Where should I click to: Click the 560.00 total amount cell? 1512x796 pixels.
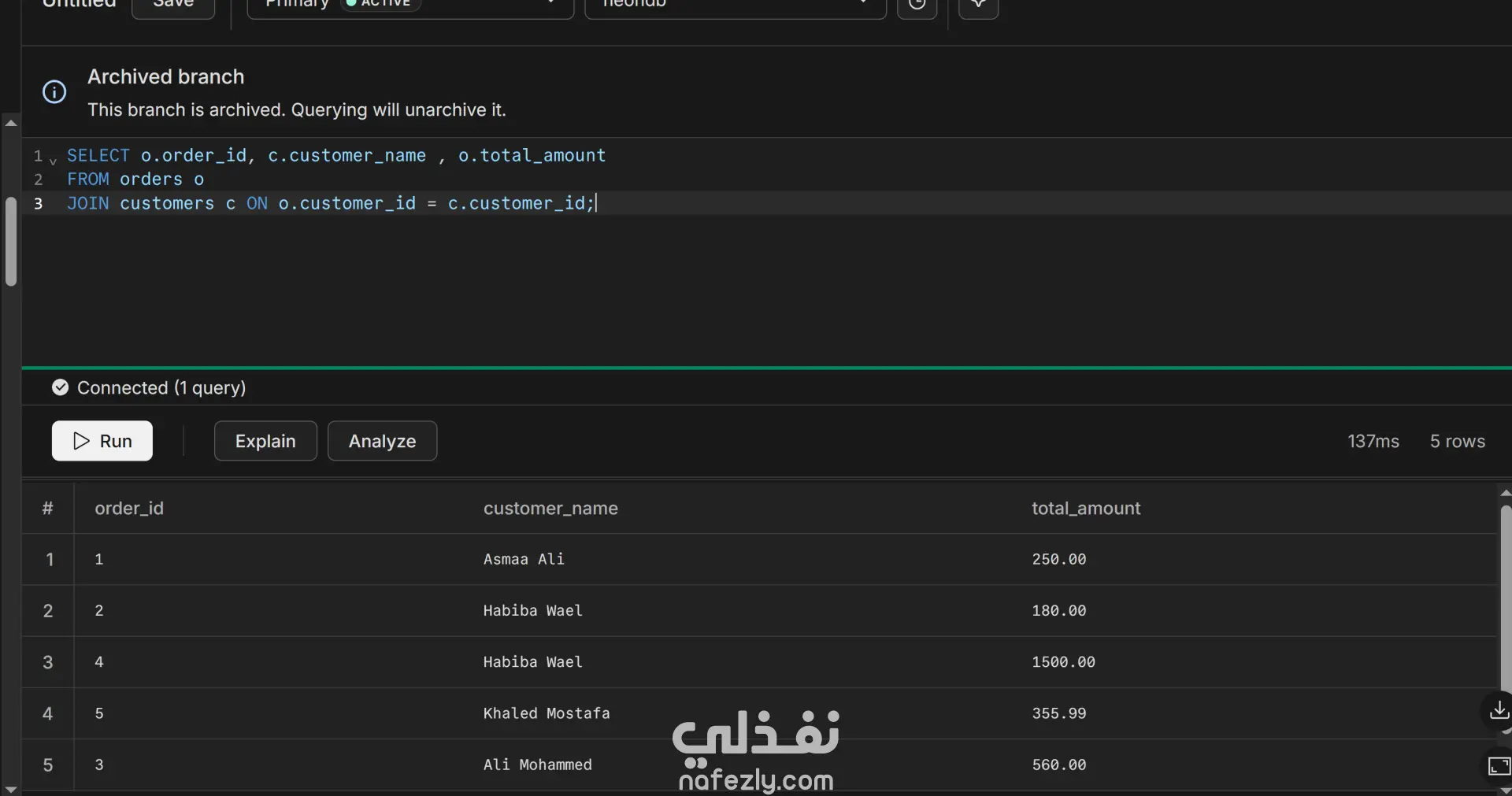pos(1059,765)
